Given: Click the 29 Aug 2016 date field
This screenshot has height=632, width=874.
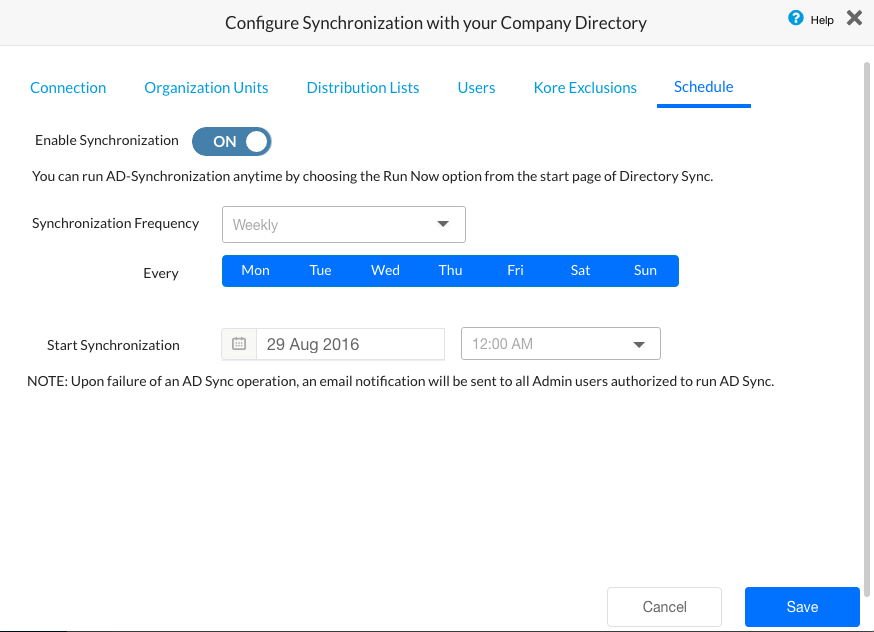Looking at the screenshot, I should pyautogui.click(x=350, y=344).
